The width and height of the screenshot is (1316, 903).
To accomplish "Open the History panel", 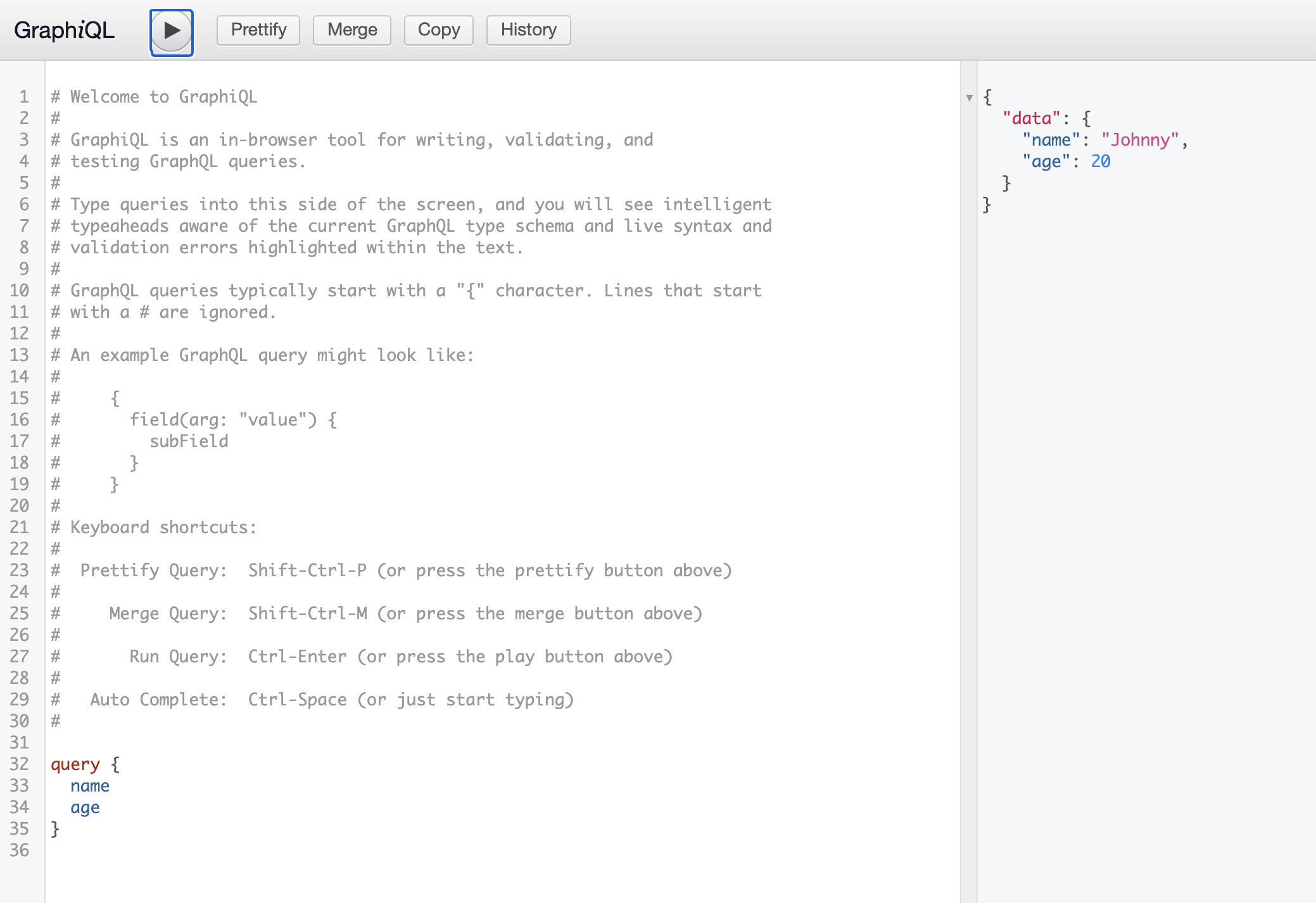I will 528,30.
